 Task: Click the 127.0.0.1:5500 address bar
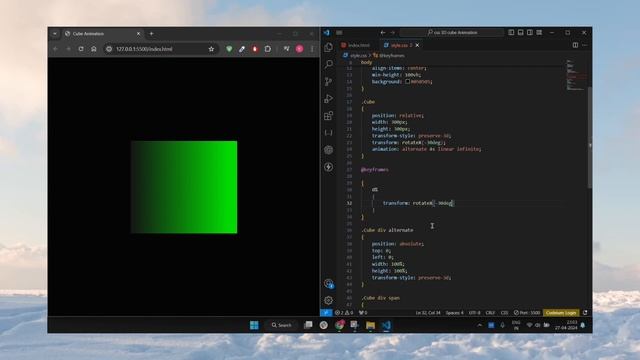tap(160, 49)
